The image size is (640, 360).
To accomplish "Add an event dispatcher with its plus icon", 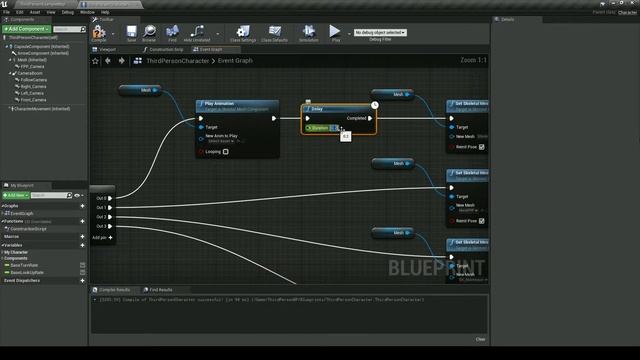I will (x=82, y=280).
